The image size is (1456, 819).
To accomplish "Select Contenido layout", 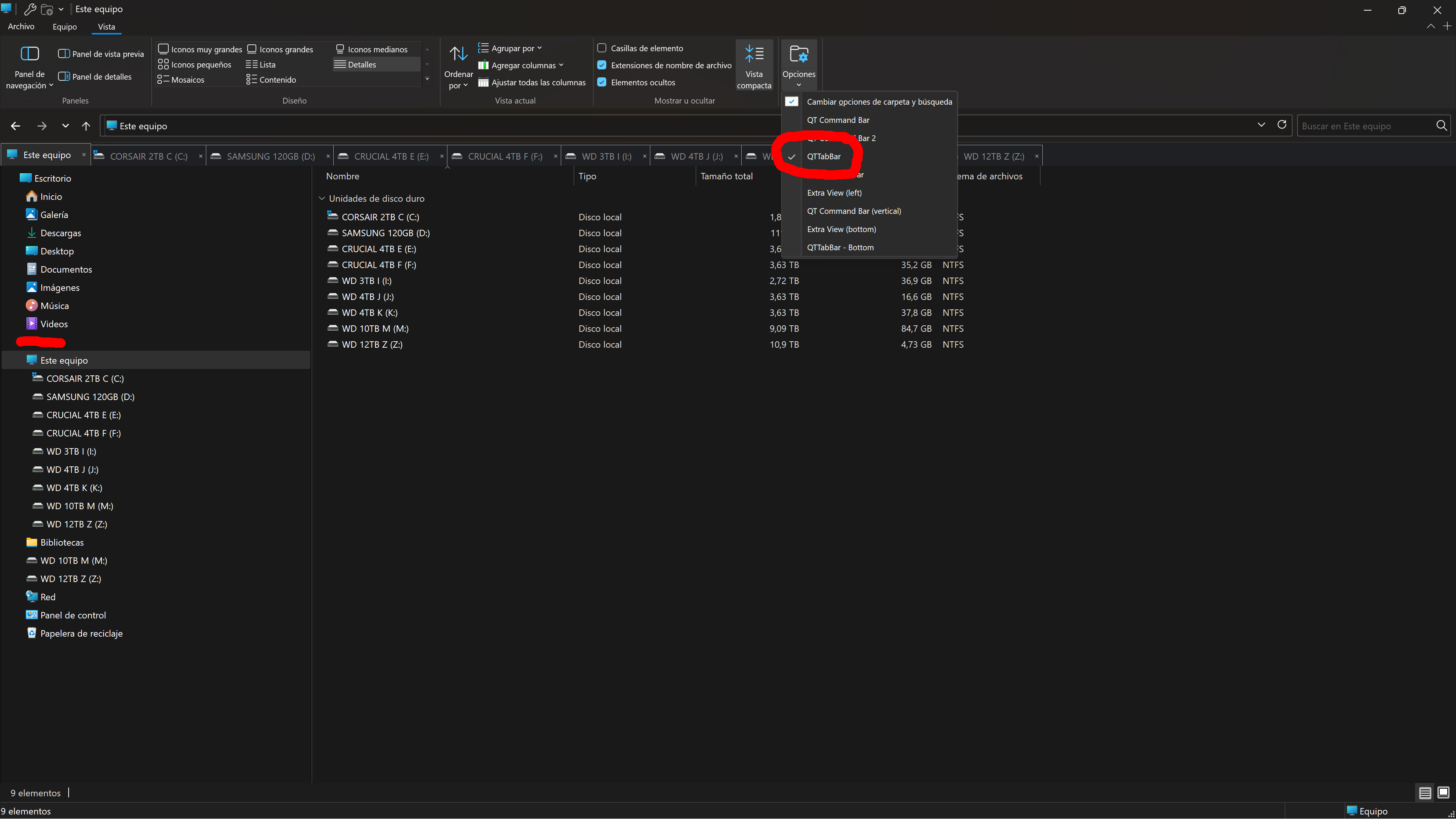I will coord(271,80).
